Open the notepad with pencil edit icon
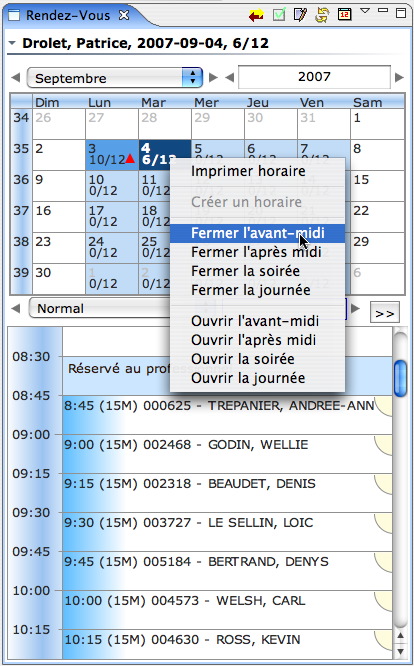This screenshot has height=666, width=414. pyautogui.click(x=300, y=15)
